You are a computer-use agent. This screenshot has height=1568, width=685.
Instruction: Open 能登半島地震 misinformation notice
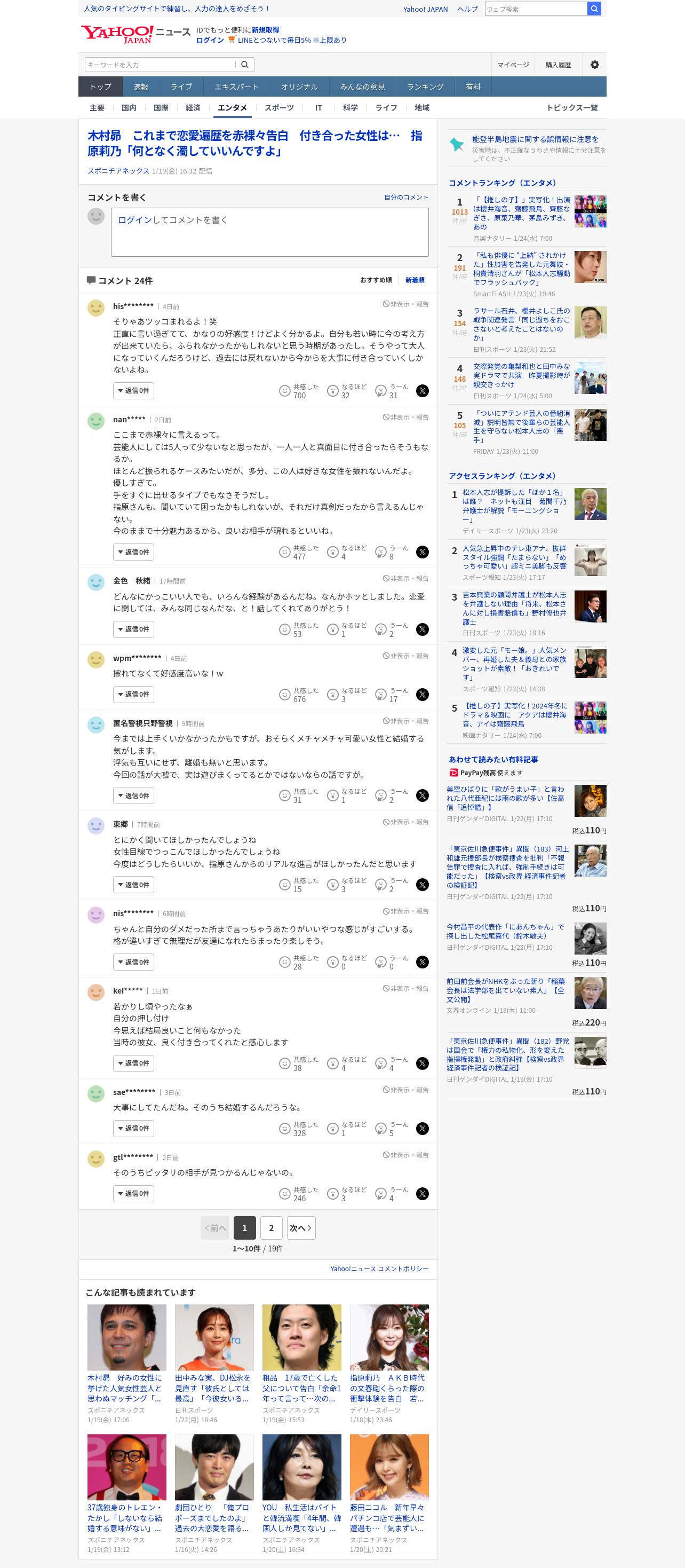[x=535, y=139]
